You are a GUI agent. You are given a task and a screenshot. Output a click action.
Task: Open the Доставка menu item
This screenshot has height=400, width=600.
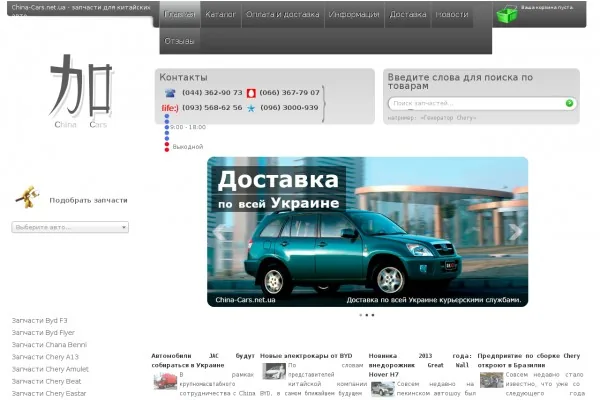408,14
